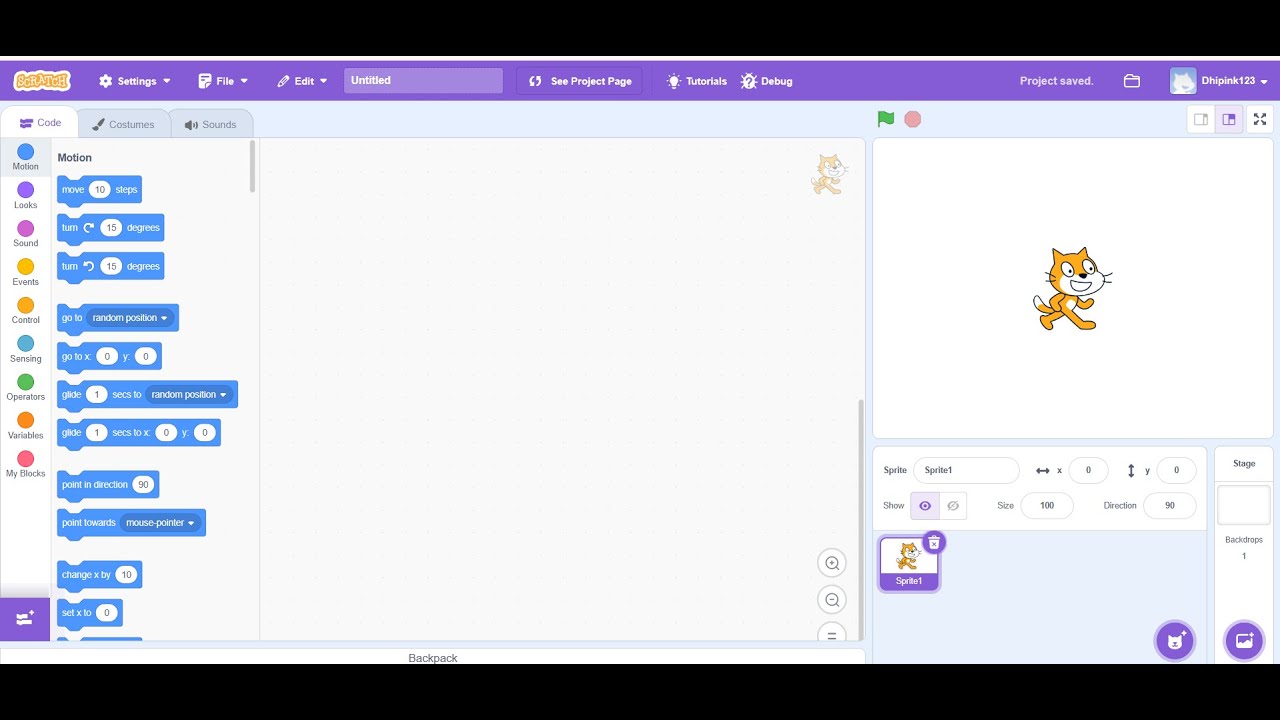Click the turn clockwise 15 degrees block

point(110,228)
